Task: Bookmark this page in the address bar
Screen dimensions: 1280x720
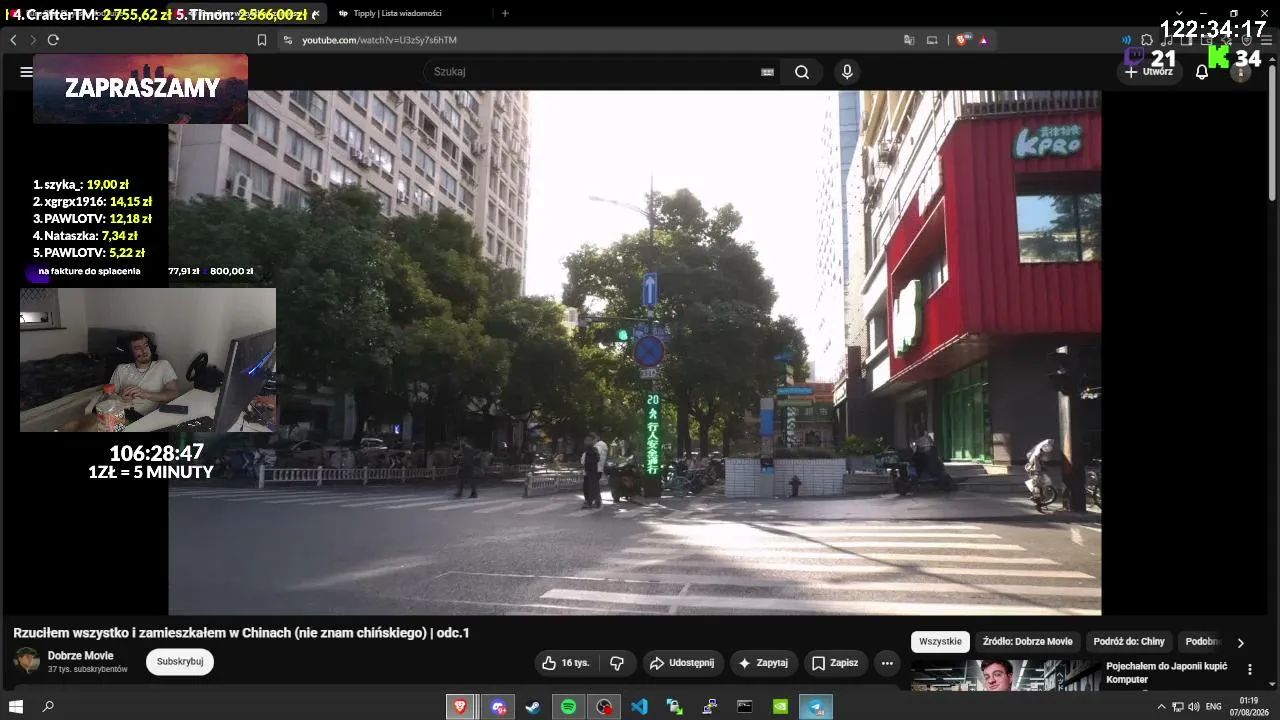Action: pos(262,40)
